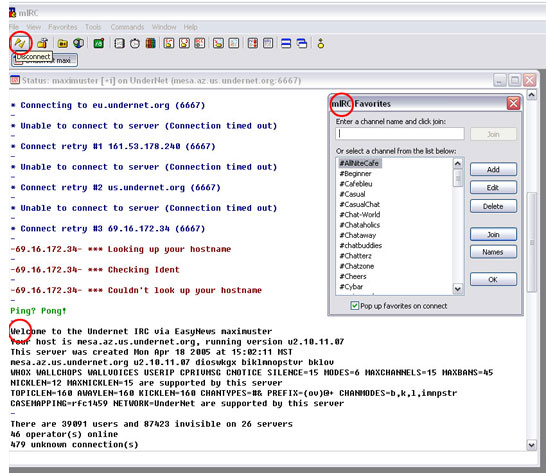The height and width of the screenshot is (473, 546).
Task: Select #Chatterz in the channel list
Action: [x=356, y=256]
